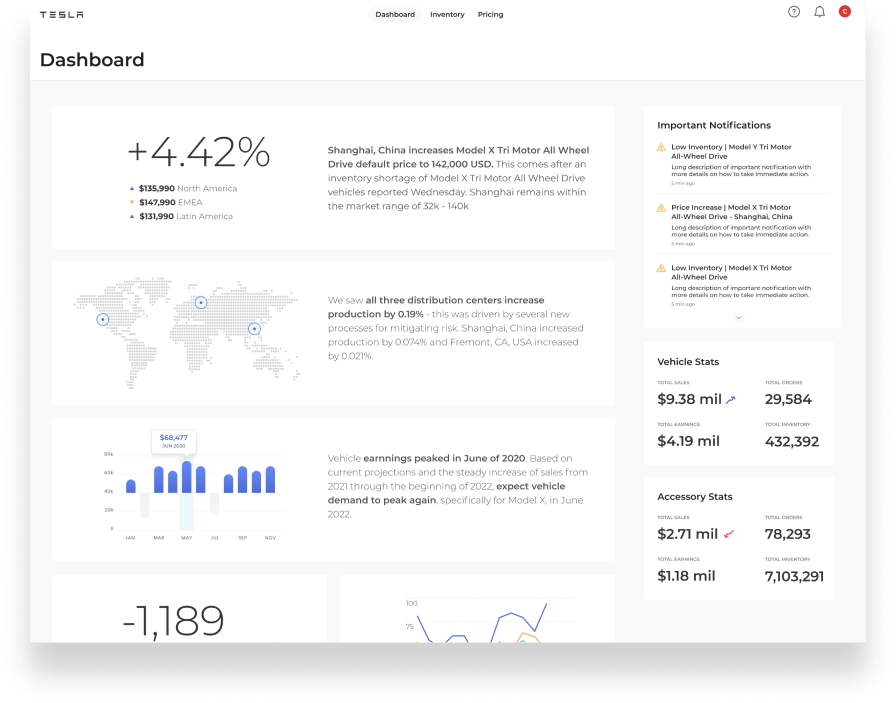Viewport: 896px width, 703px height.
Task: Click accessory total earnings $1.18 mil
Action: pyautogui.click(x=686, y=576)
